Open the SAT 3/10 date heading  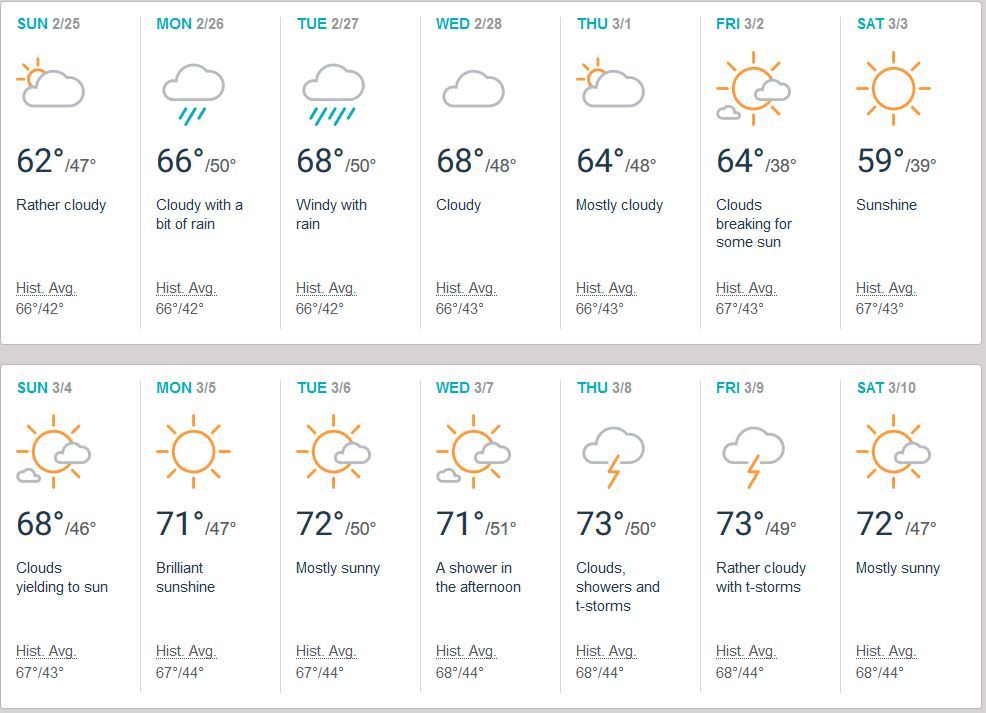[886, 387]
